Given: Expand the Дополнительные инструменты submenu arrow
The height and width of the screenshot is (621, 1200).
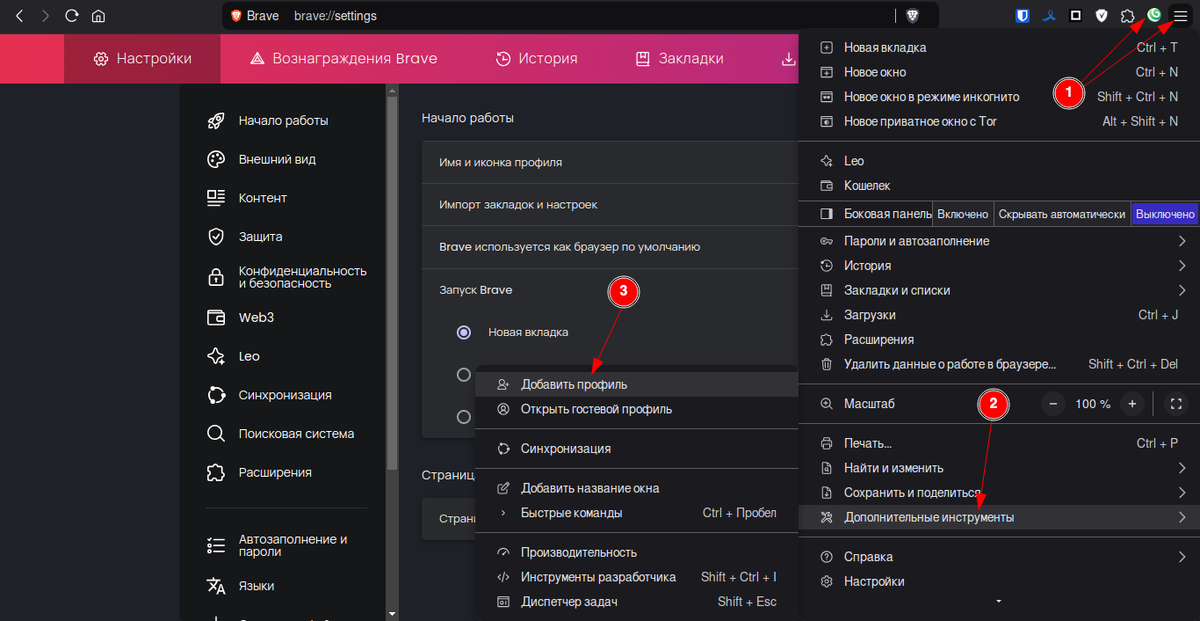Looking at the screenshot, I should (x=1182, y=517).
